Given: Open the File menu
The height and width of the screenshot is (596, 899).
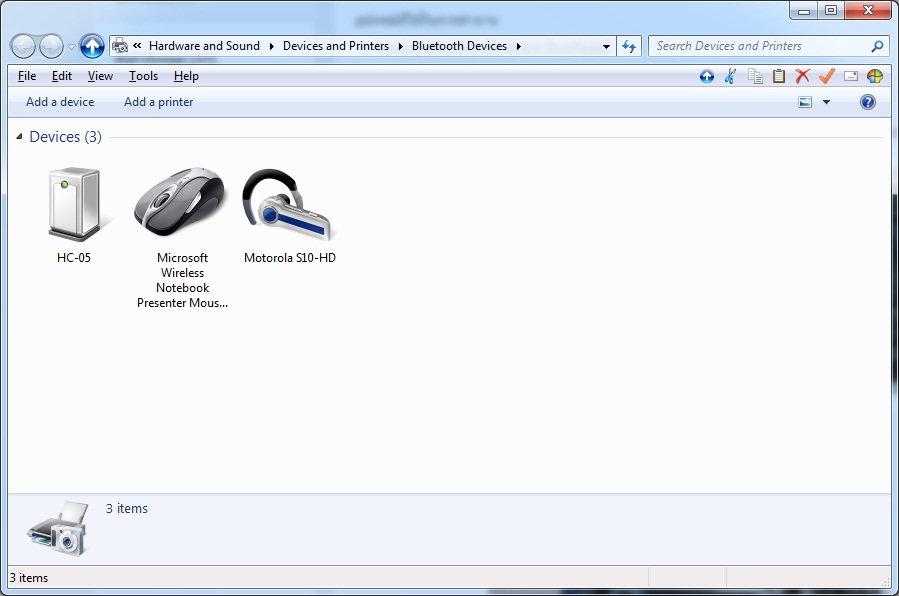Looking at the screenshot, I should point(27,76).
